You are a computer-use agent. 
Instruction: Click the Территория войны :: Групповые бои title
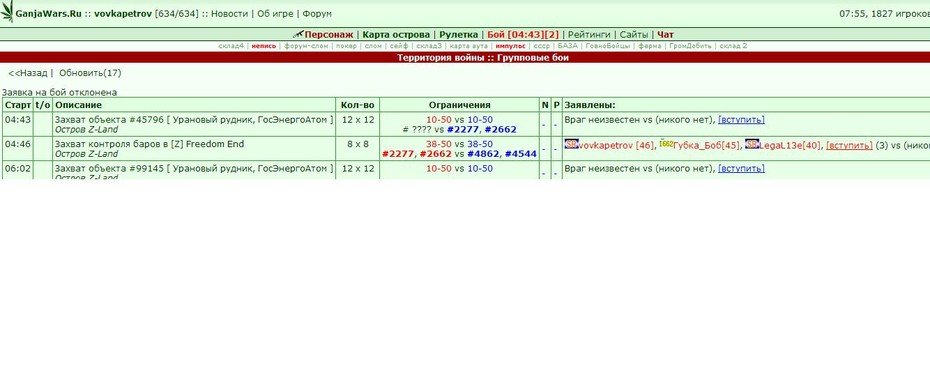[x=483, y=58]
